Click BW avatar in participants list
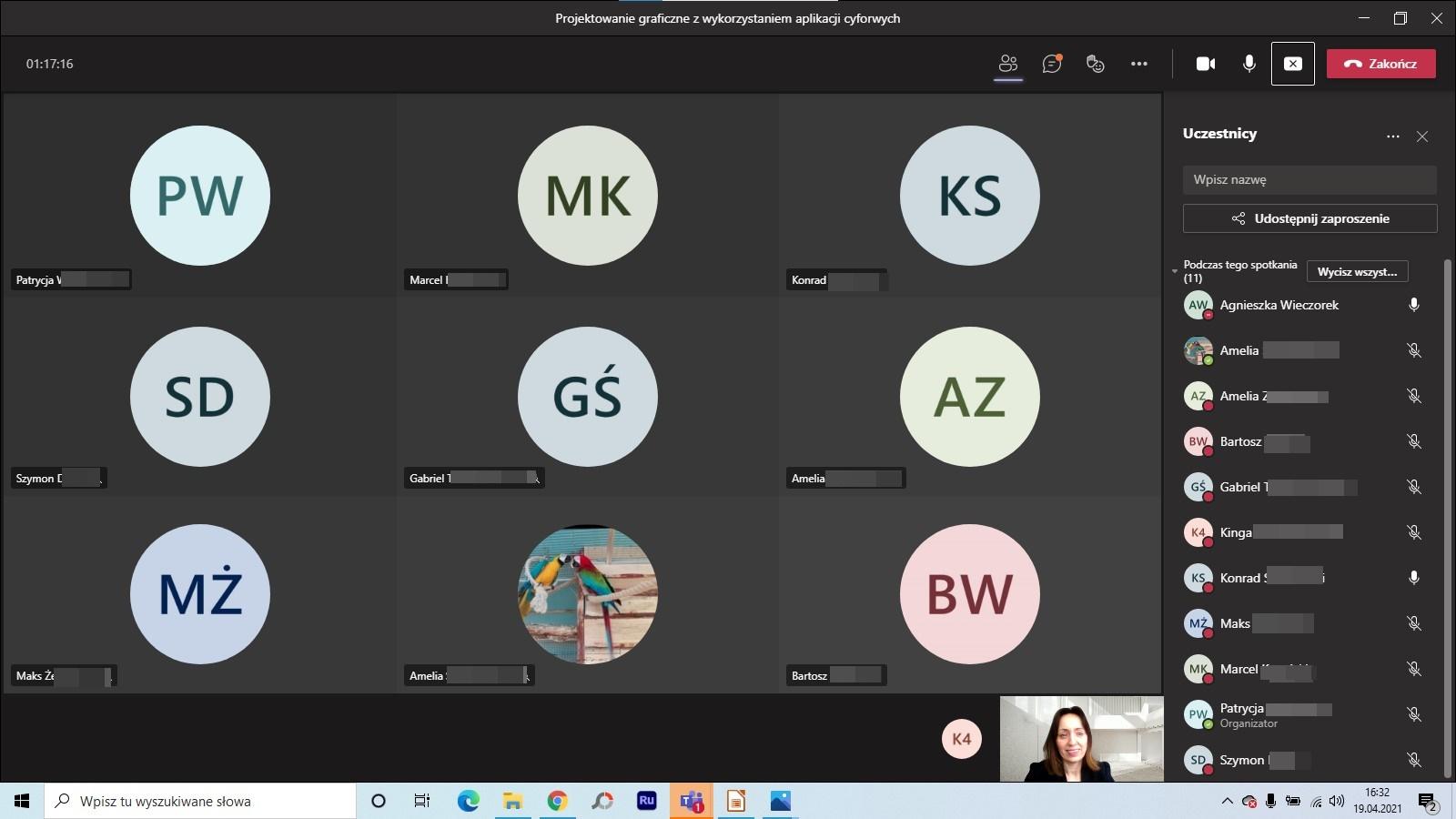Viewport: 1456px width, 819px height. pyautogui.click(x=1198, y=441)
